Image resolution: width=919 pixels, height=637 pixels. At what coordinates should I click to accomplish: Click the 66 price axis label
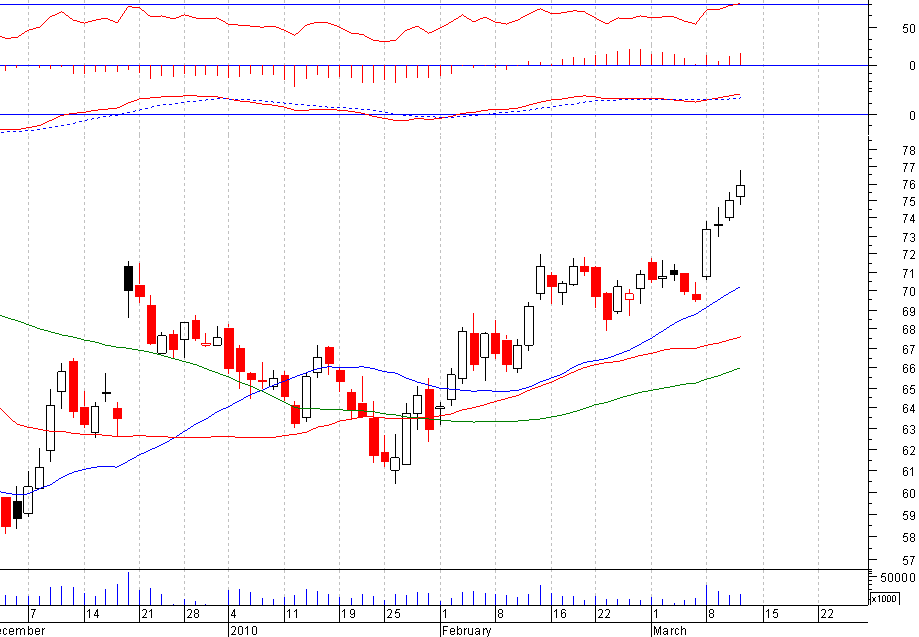tap(908, 369)
